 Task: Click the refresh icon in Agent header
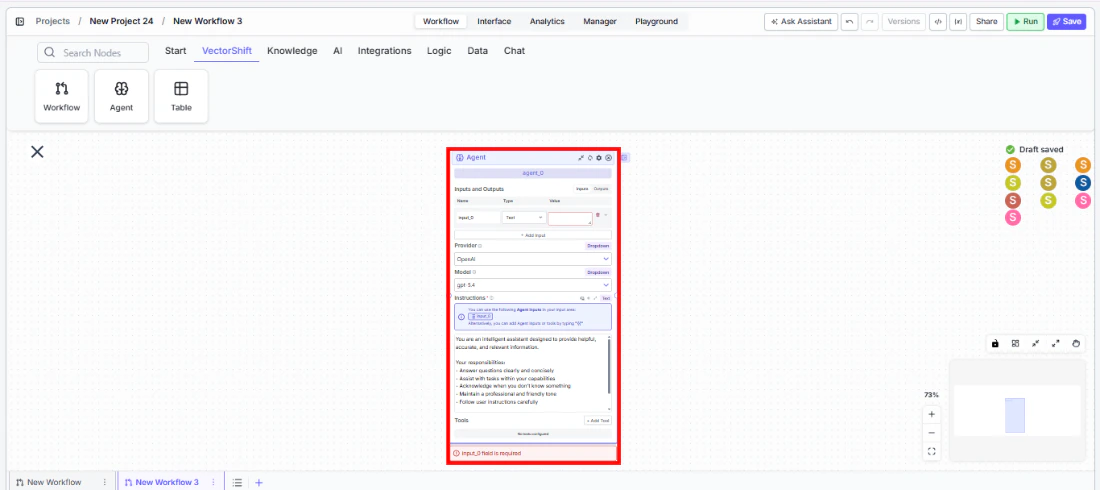590,158
